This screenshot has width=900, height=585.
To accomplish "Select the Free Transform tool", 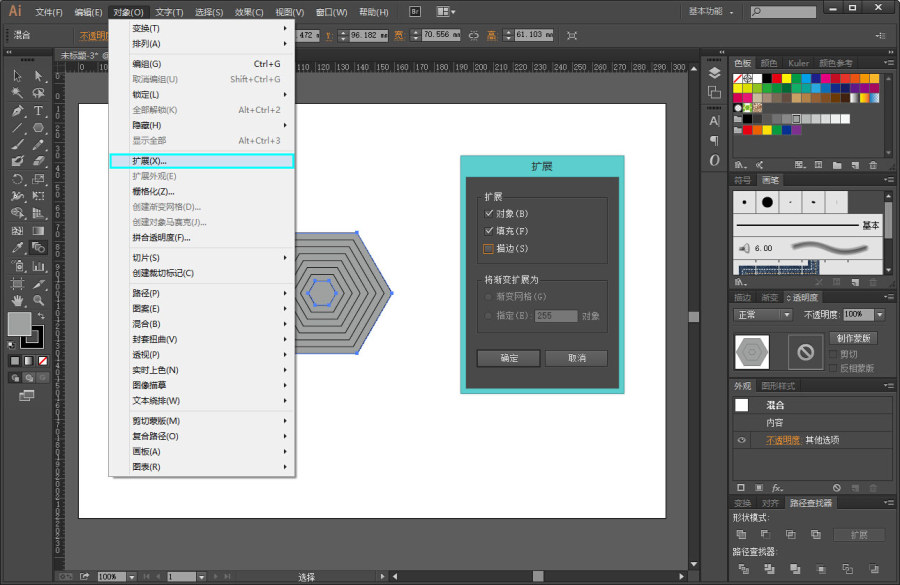I will pos(38,196).
